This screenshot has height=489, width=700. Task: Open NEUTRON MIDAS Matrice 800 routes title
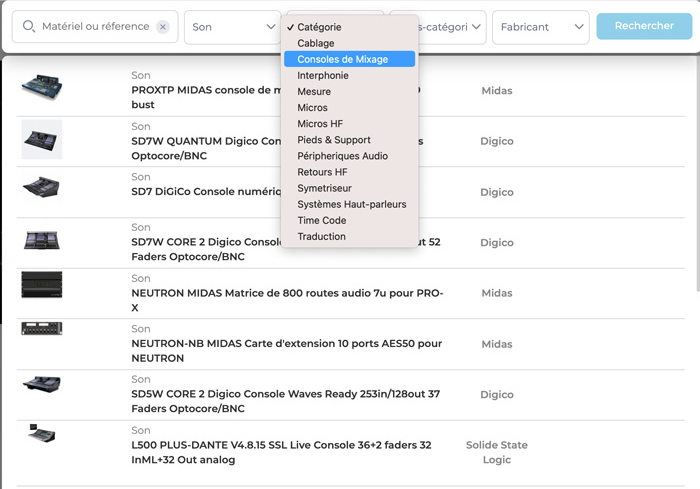pyautogui.click(x=287, y=300)
